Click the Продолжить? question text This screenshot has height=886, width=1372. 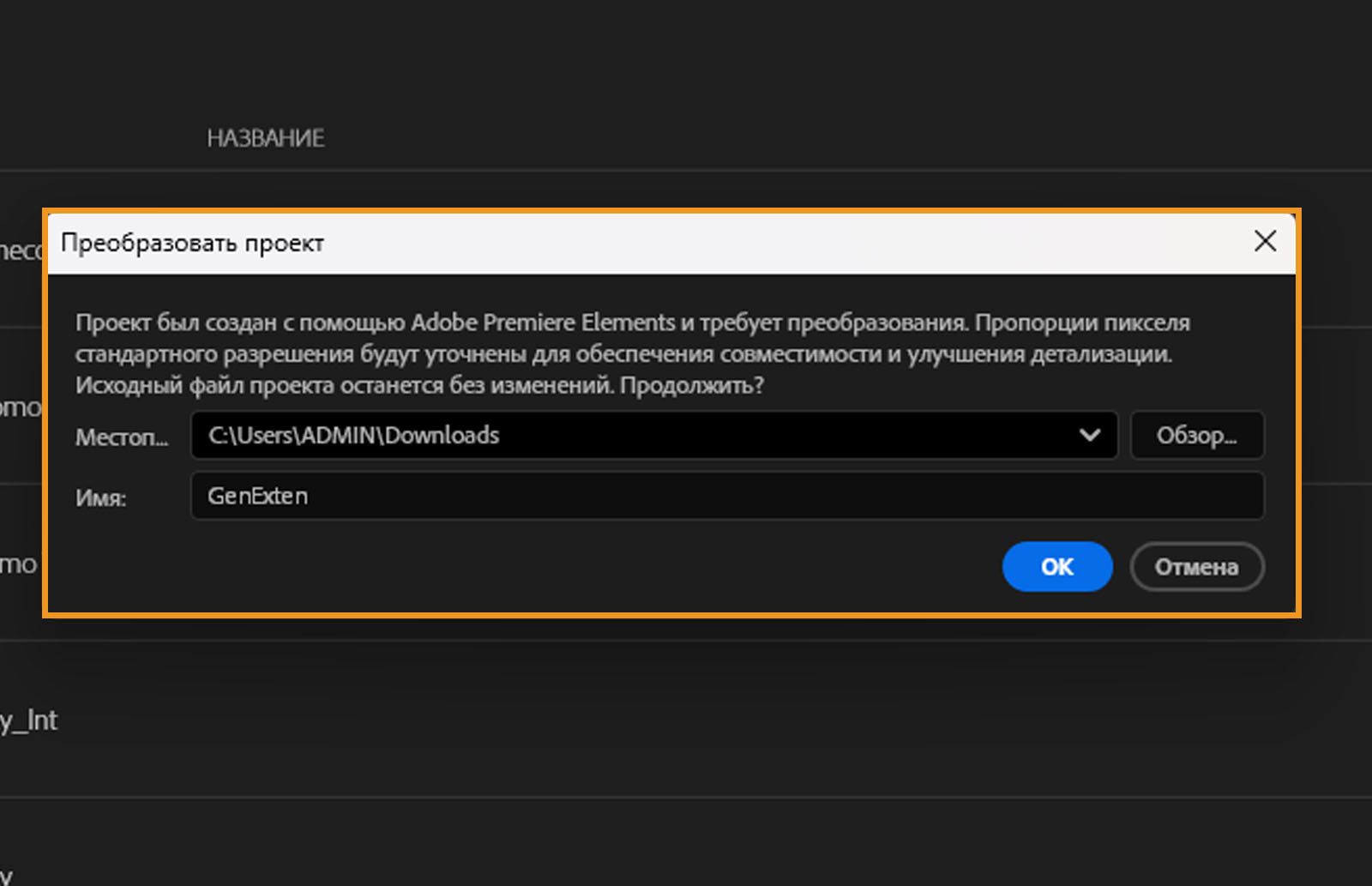pos(691,385)
